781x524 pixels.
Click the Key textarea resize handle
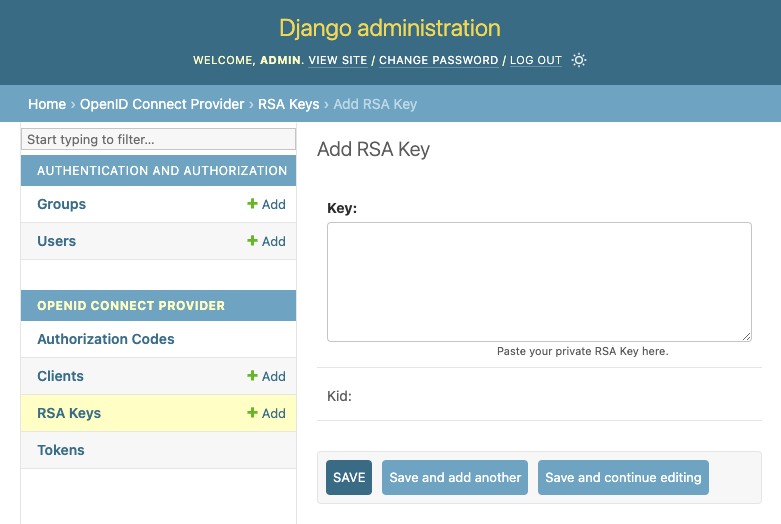click(746, 337)
